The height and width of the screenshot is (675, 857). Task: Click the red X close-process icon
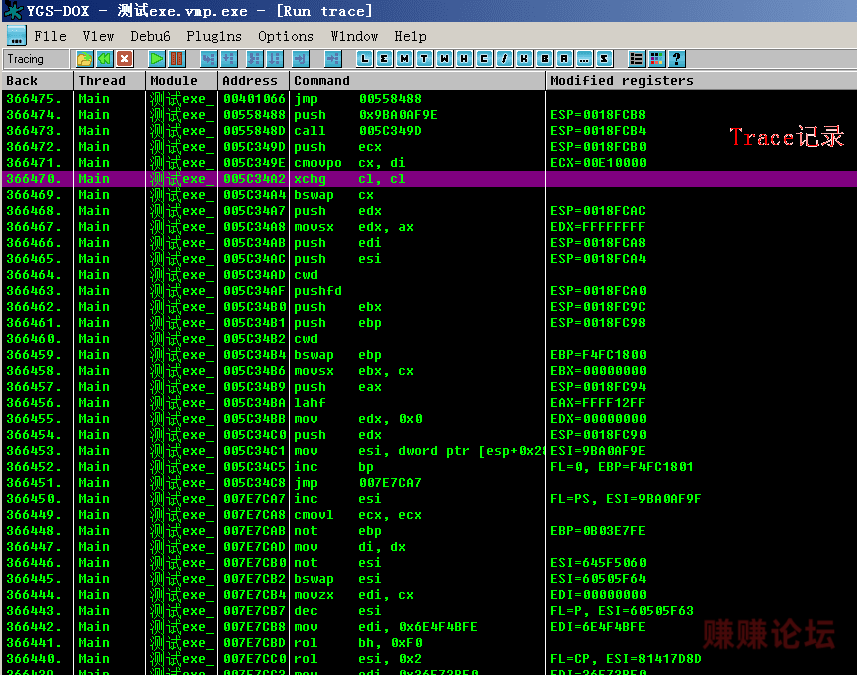tap(125, 58)
